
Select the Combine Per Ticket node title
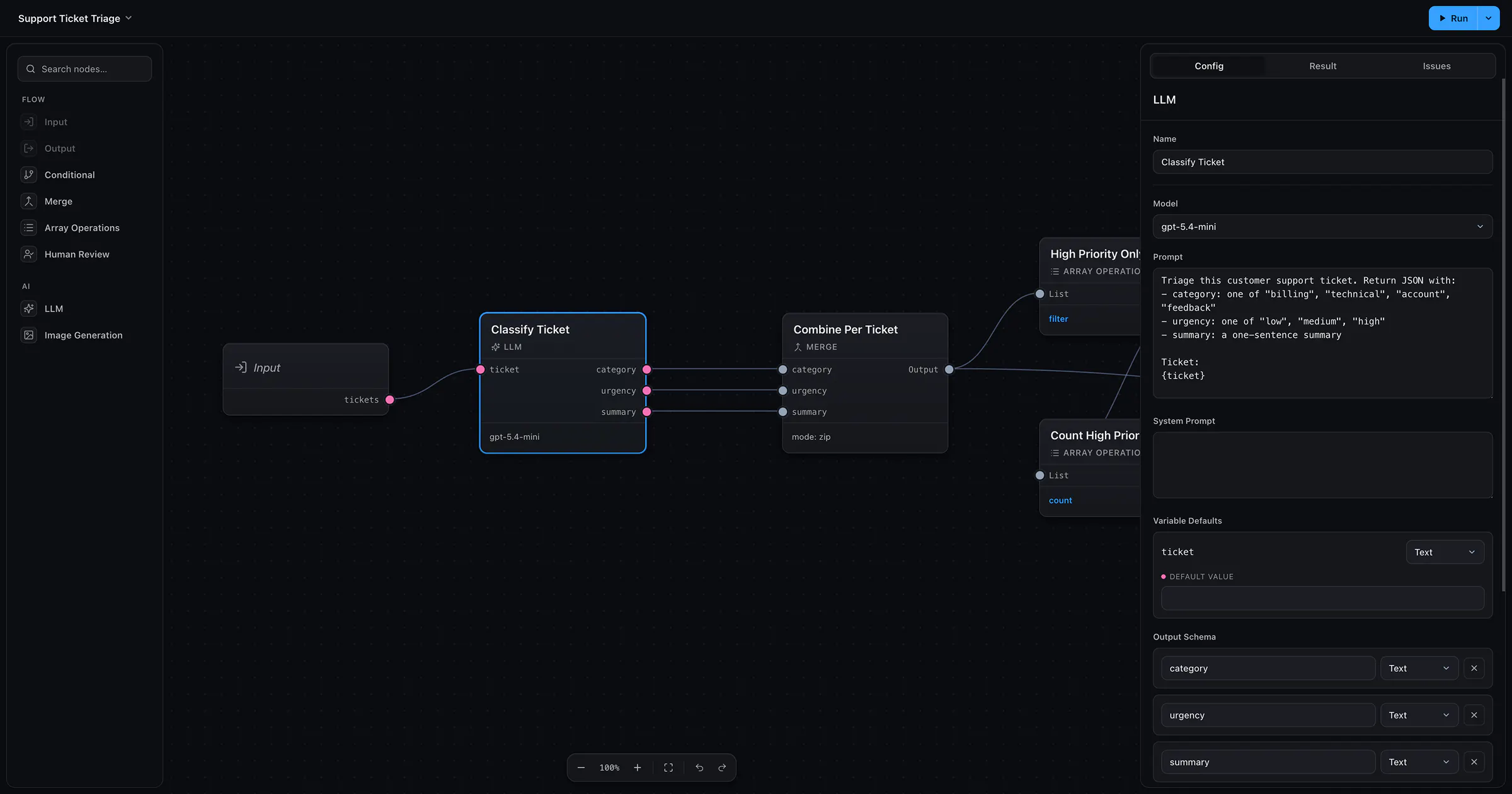(845, 330)
